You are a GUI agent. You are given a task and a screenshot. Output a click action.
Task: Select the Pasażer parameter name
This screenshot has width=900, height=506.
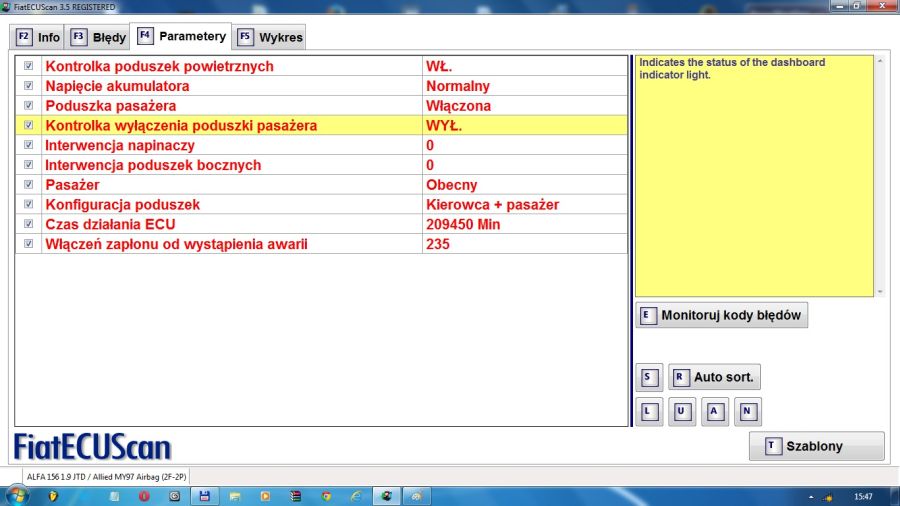(x=72, y=185)
